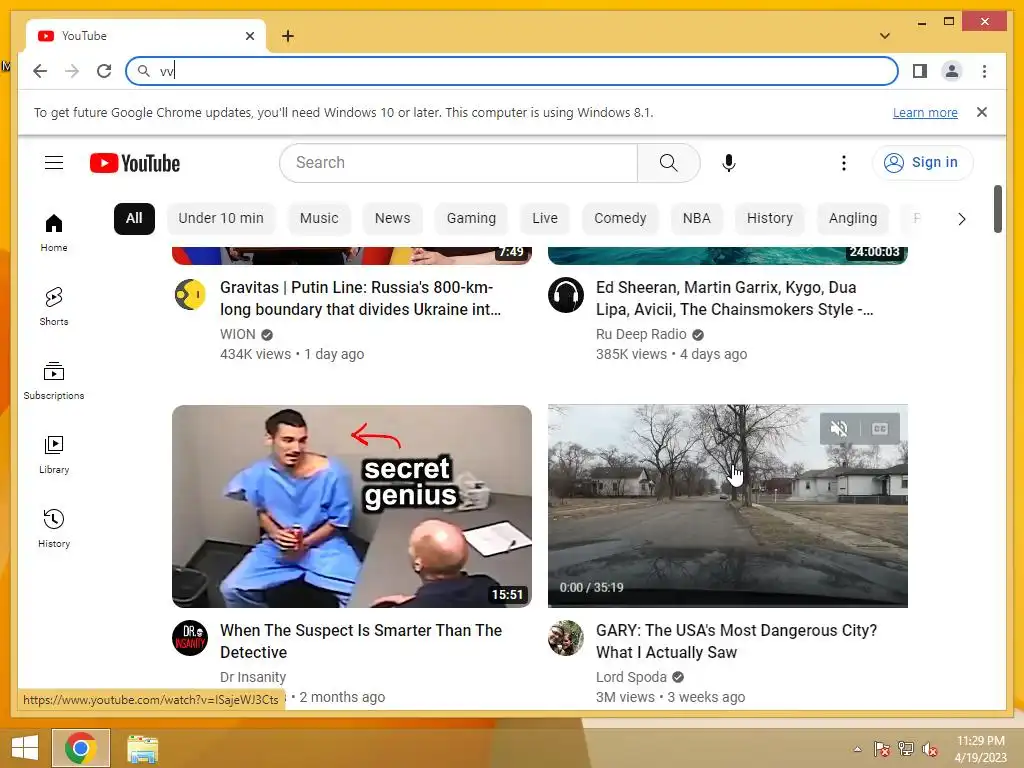Click Lord Spoda channel avatar
This screenshot has height=768, width=1024.
pyautogui.click(x=566, y=637)
